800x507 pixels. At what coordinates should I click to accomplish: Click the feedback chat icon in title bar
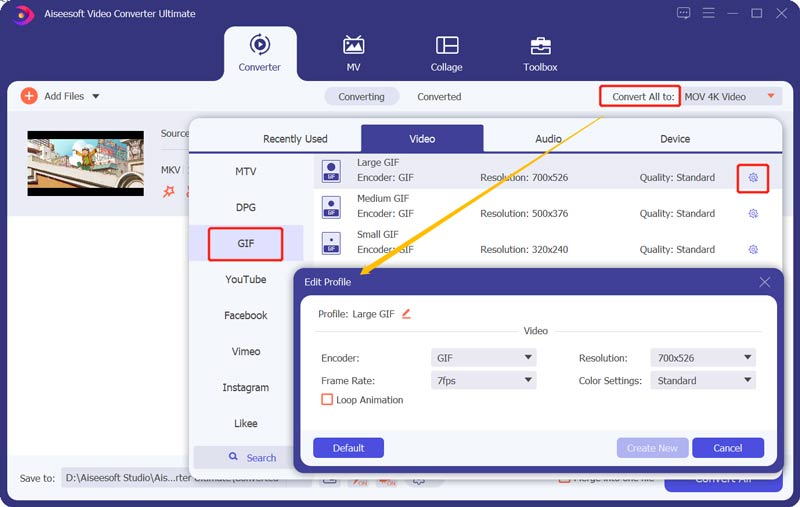coord(683,13)
